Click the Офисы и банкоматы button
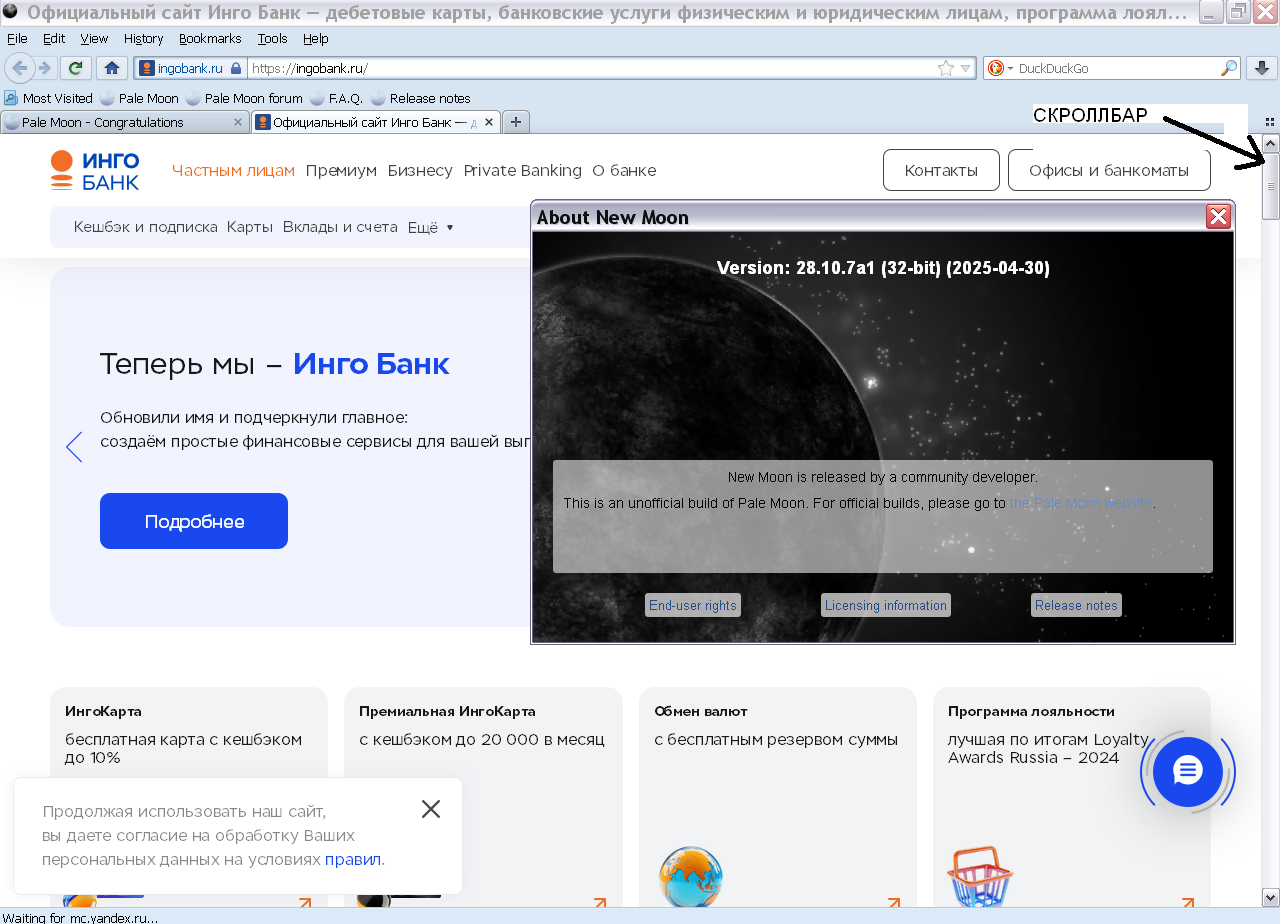The width and height of the screenshot is (1280, 924). (x=1109, y=170)
